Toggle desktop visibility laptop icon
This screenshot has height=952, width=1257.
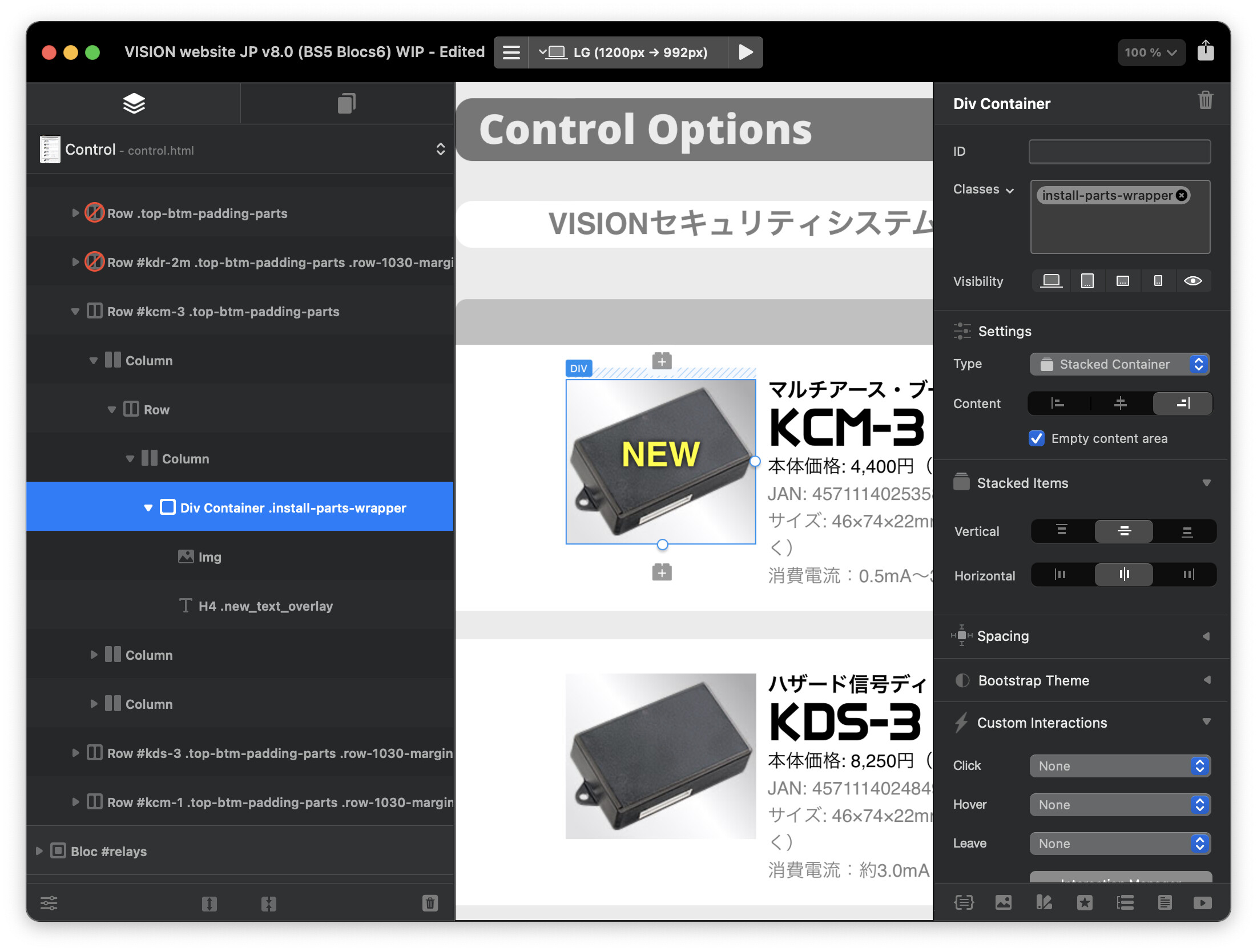point(1051,281)
